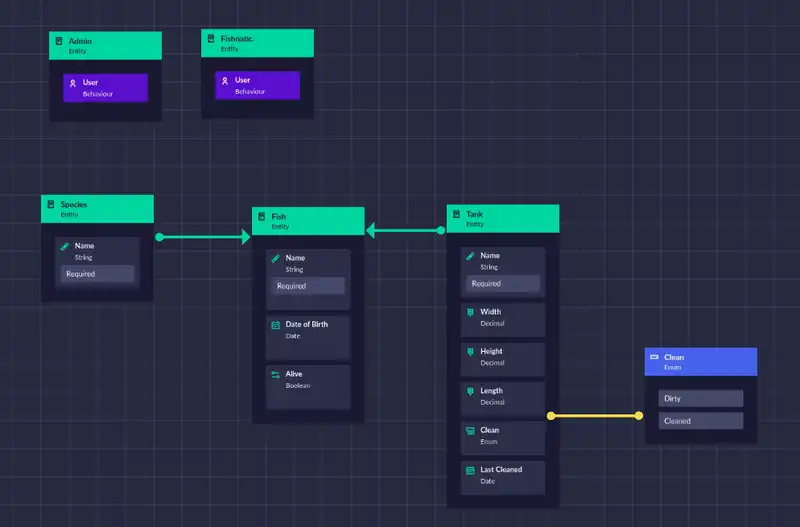The height and width of the screenshot is (527, 800).
Task: Click the green connector dot beside Species
Action: (159, 237)
